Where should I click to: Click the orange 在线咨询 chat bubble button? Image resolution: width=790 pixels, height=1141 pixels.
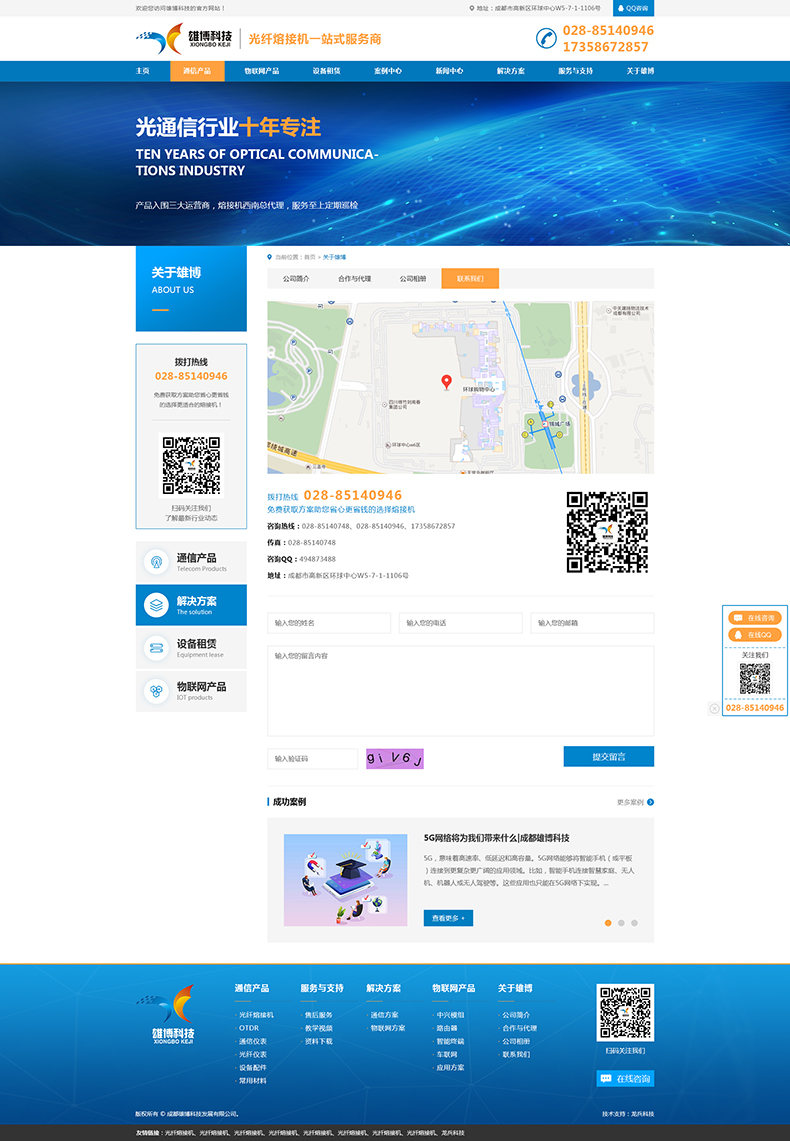click(755, 618)
